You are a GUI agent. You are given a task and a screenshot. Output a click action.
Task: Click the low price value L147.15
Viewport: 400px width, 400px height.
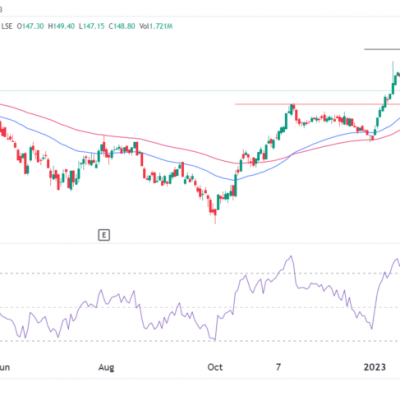coord(92,26)
